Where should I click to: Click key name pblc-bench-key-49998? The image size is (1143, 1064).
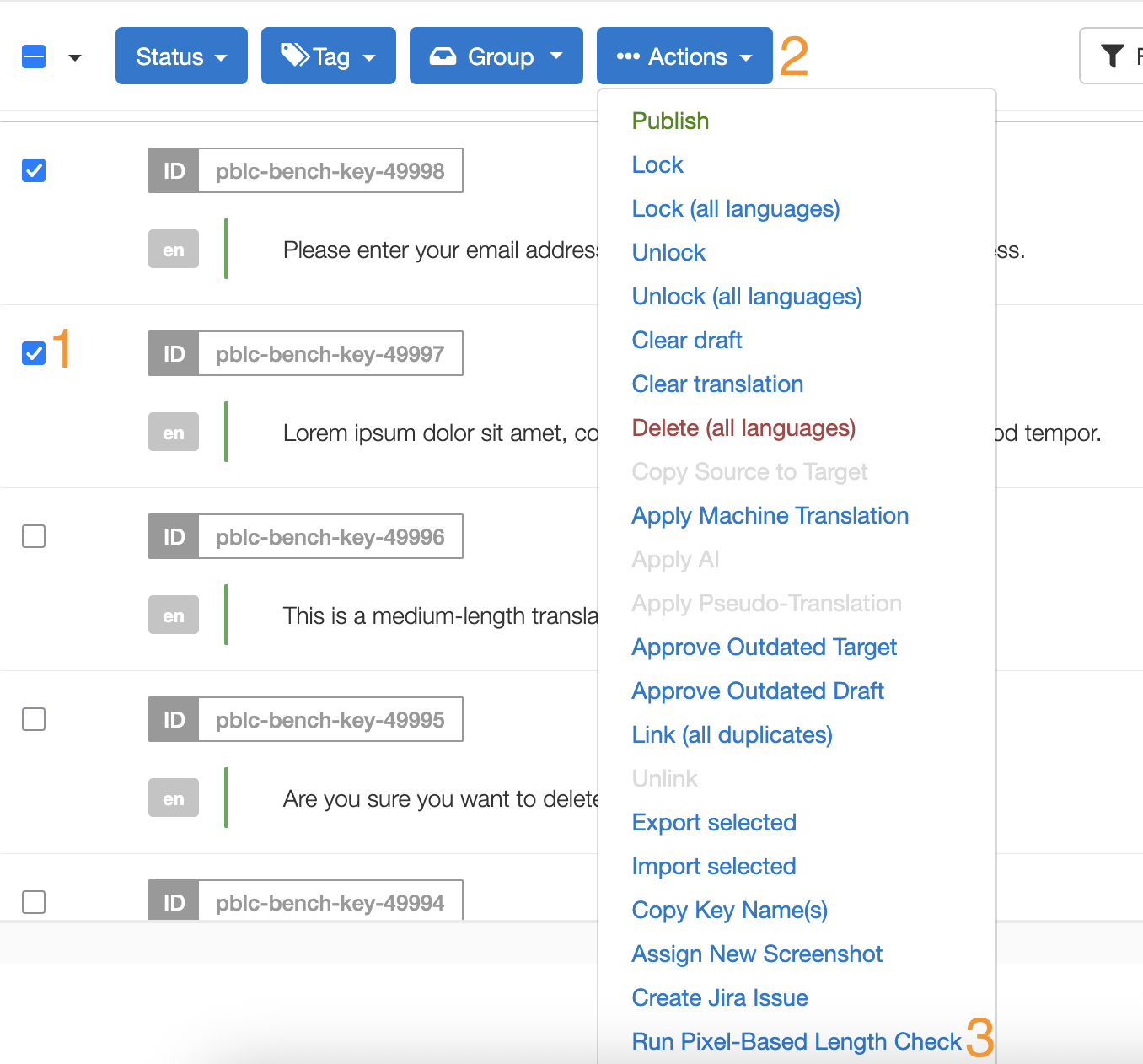click(330, 170)
